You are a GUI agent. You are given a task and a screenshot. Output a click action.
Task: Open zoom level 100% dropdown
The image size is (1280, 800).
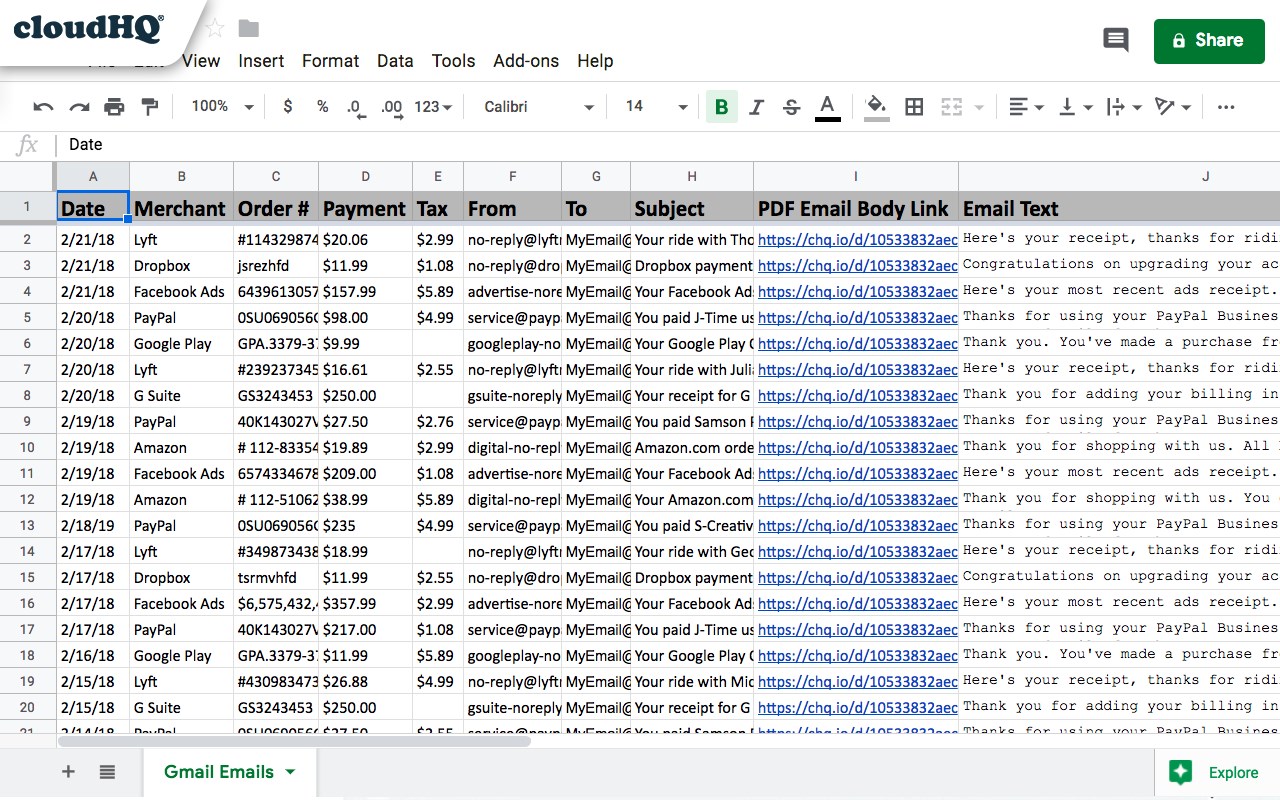[222, 106]
